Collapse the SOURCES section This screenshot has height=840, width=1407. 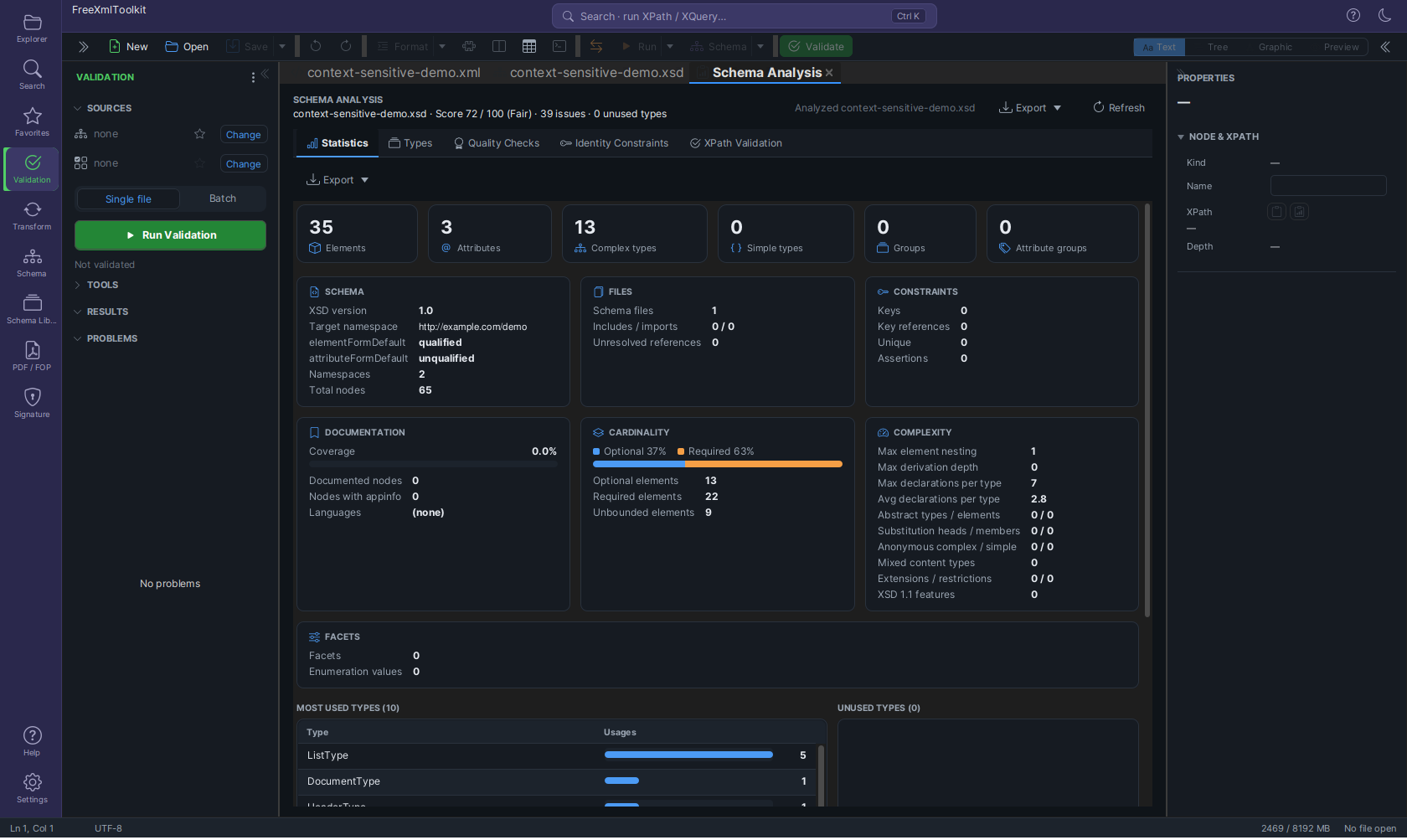(x=78, y=108)
